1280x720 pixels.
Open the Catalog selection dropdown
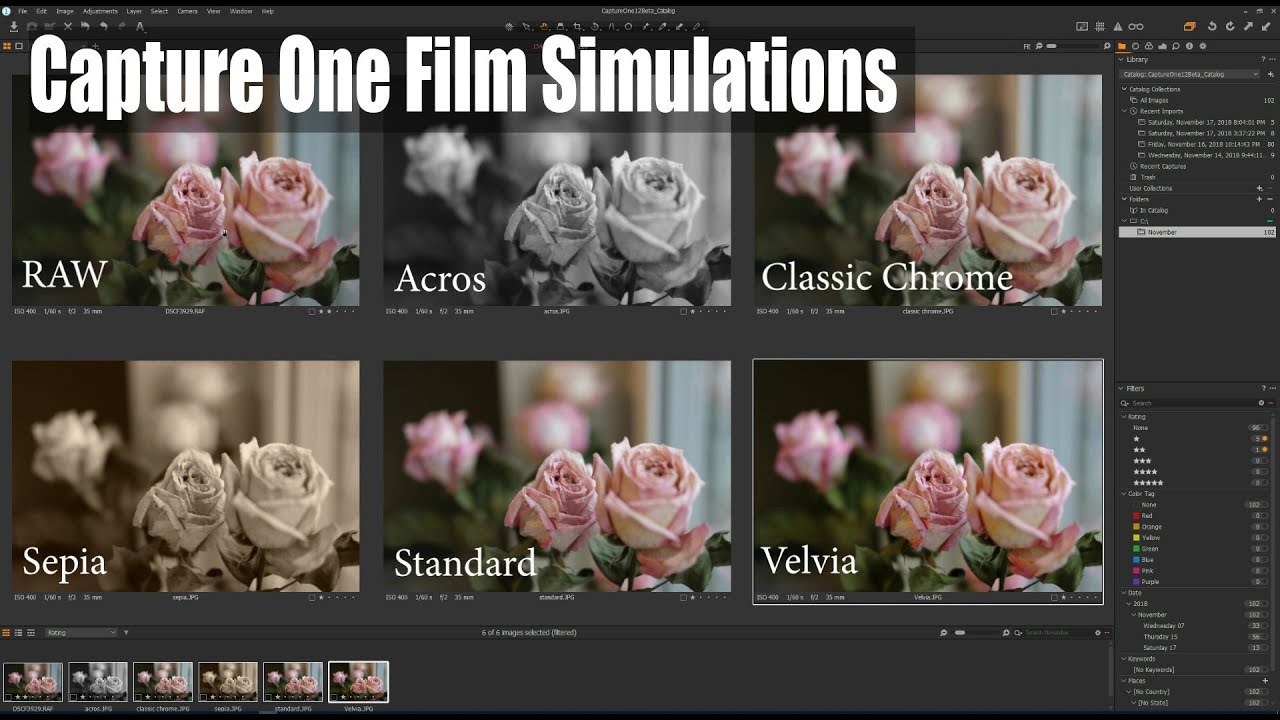[1190, 74]
